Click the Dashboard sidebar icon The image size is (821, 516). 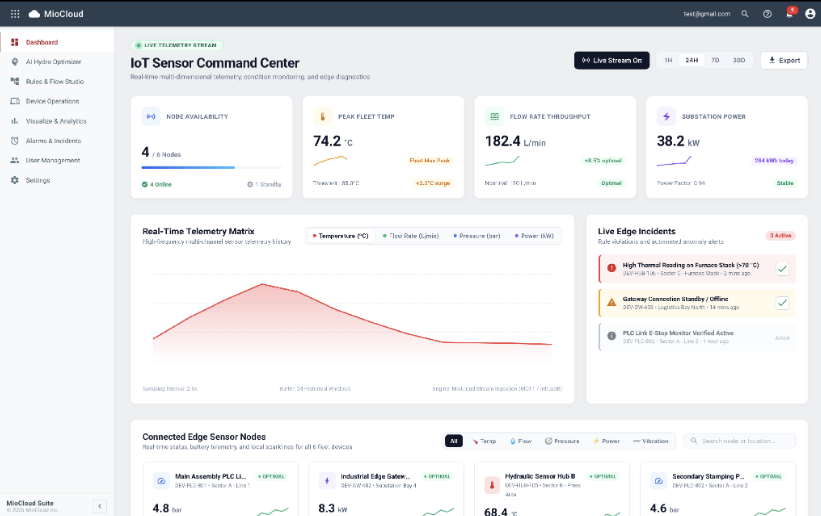pos(15,42)
